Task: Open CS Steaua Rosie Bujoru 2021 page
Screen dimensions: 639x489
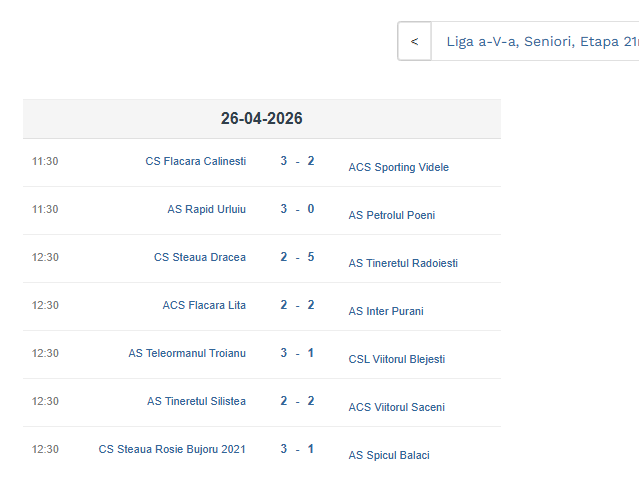Action: (171, 449)
